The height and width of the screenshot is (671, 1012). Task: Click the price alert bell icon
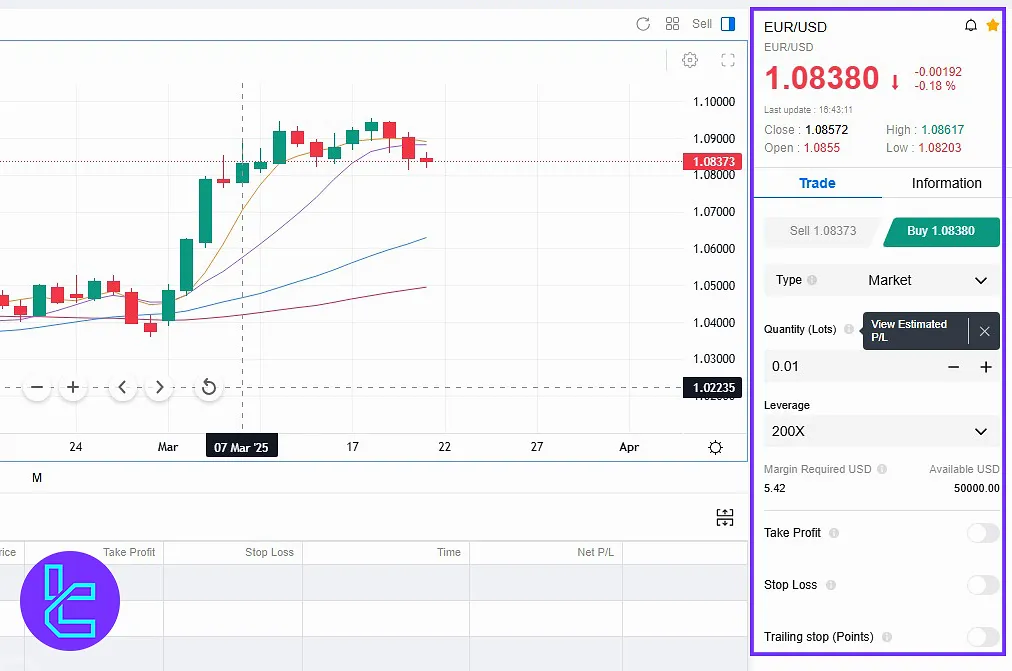[x=970, y=26]
